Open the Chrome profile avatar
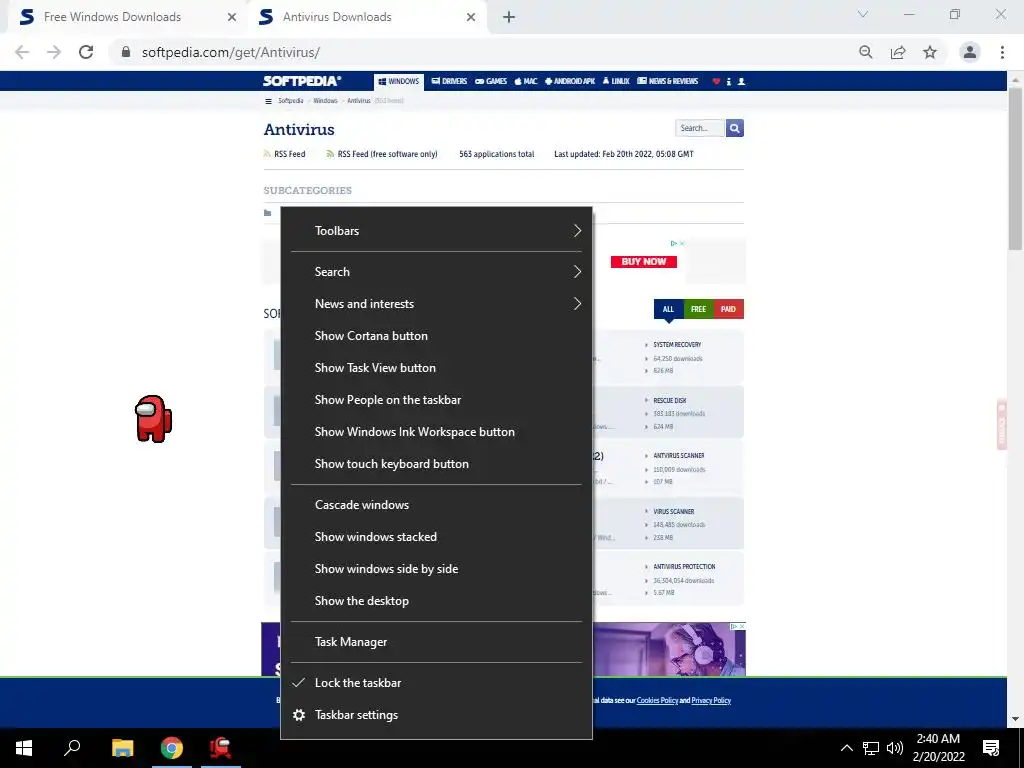Viewport: 1024px width, 768px height. [970, 52]
